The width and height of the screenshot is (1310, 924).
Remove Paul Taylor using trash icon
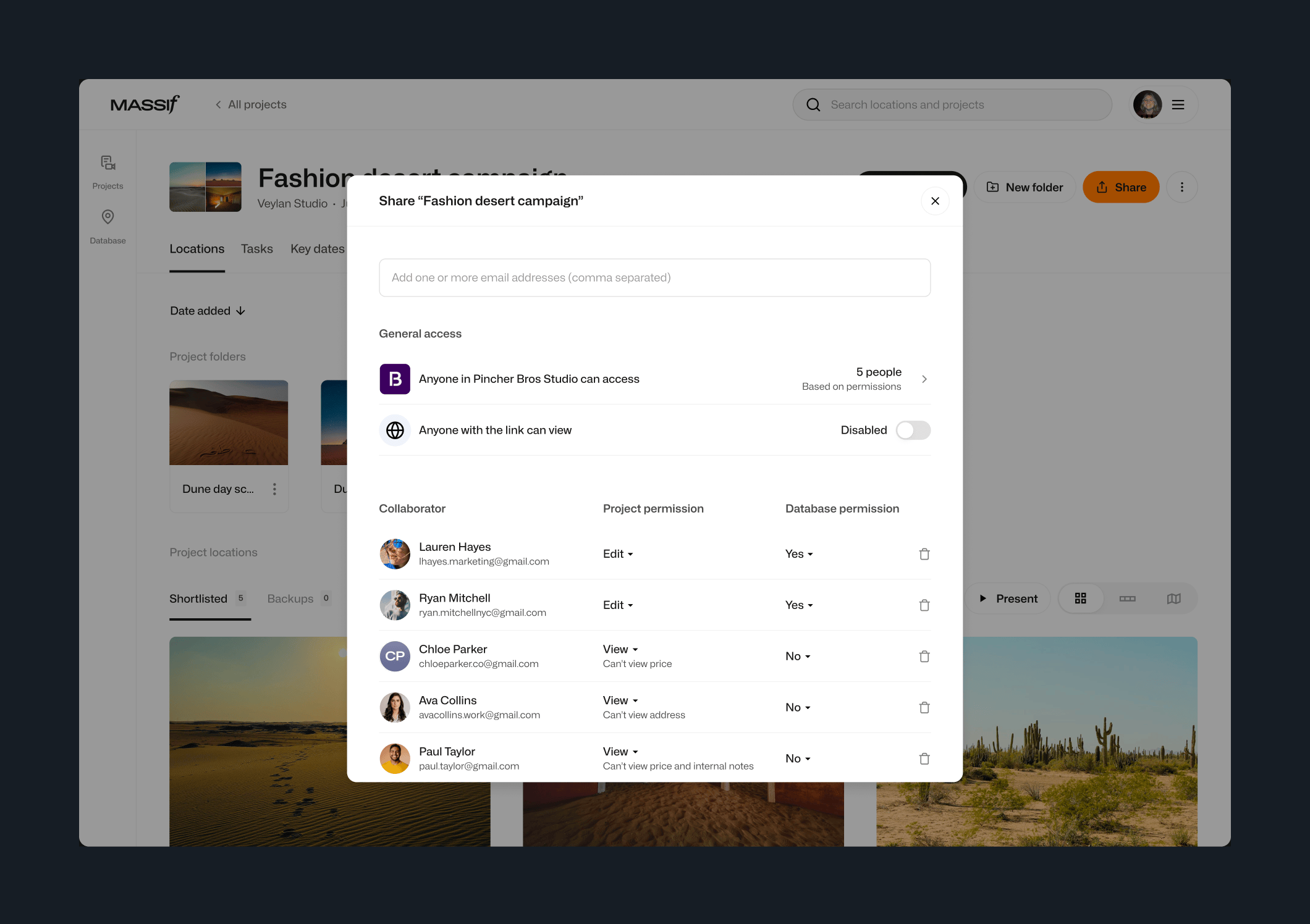(x=924, y=758)
